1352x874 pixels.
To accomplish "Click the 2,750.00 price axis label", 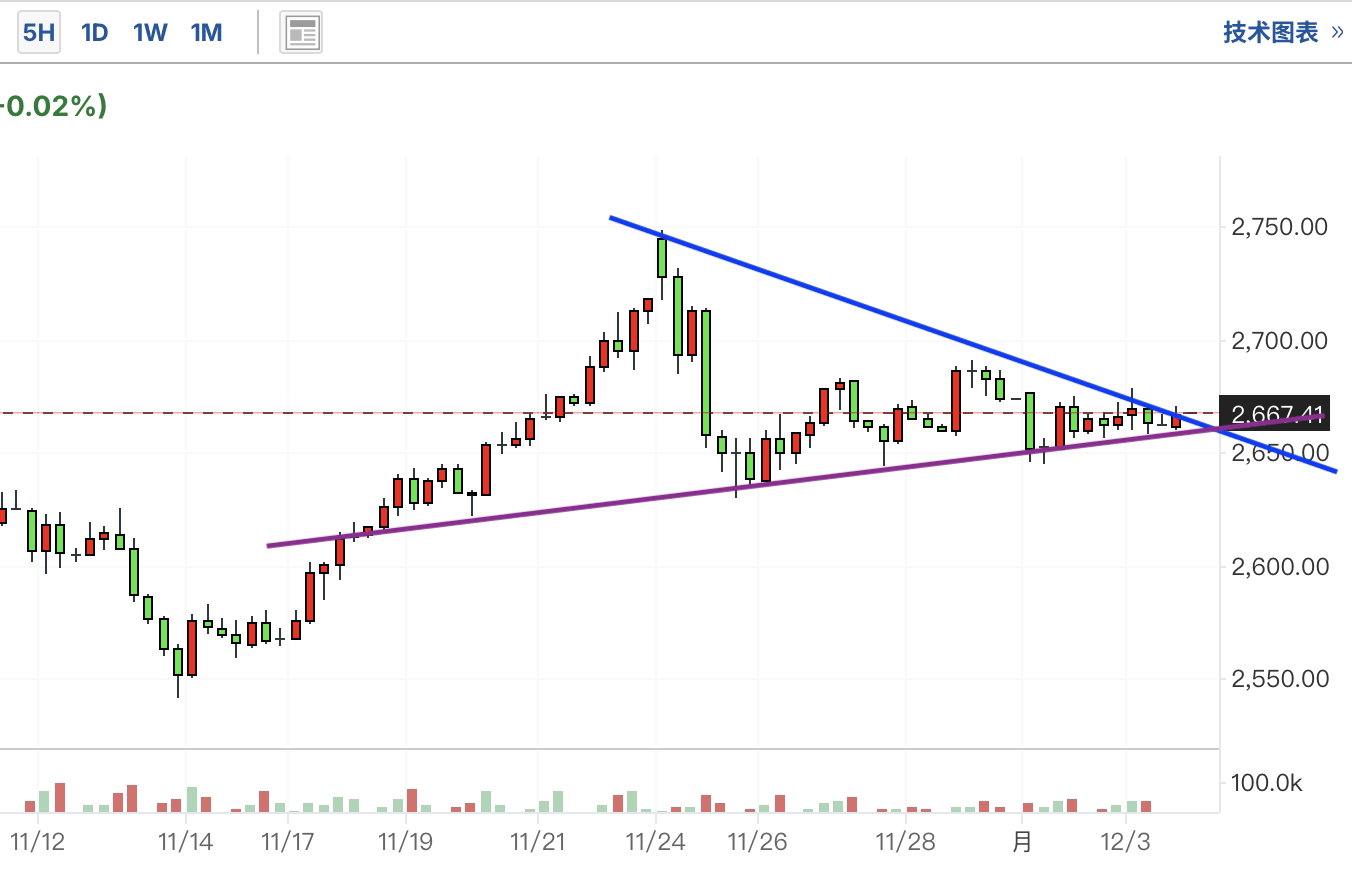I will 1279,227.
